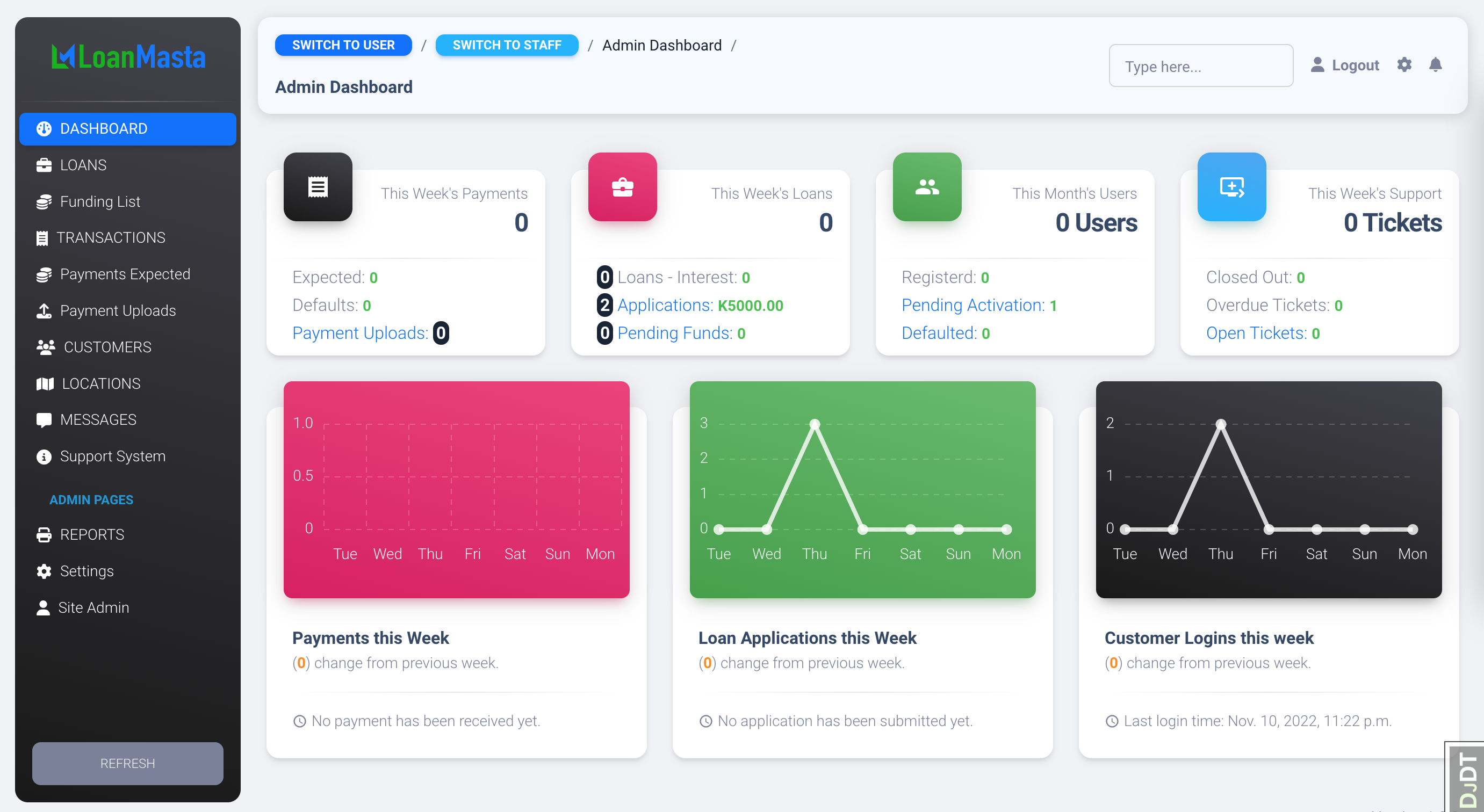Image resolution: width=1484 pixels, height=812 pixels.
Task: Click clock icon beside Last login time
Action: 1112,721
